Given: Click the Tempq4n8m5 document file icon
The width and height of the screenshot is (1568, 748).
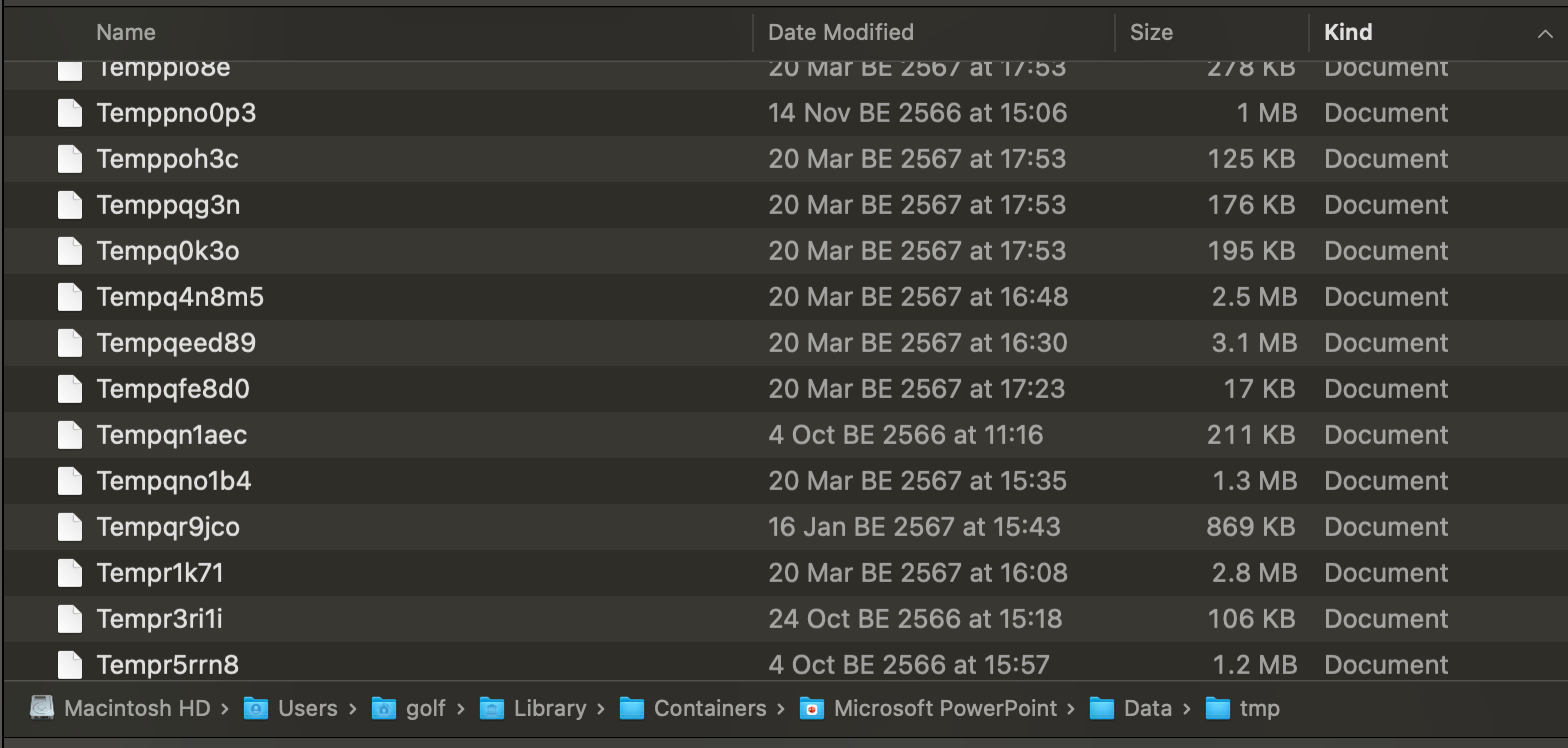Looking at the screenshot, I should click(x=69, y=297).
